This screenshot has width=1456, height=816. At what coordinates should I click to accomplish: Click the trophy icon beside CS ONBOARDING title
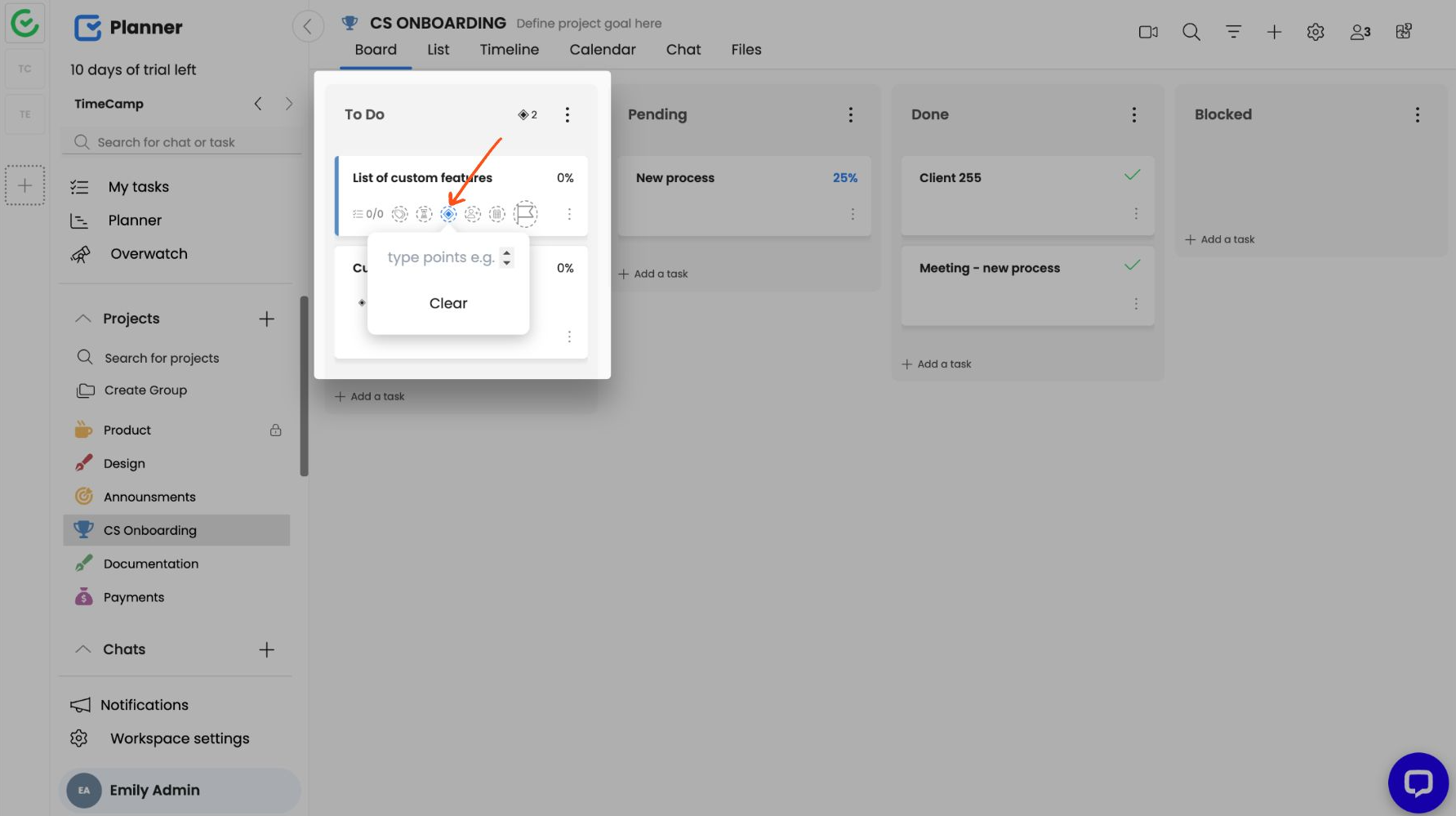point(350,23)
